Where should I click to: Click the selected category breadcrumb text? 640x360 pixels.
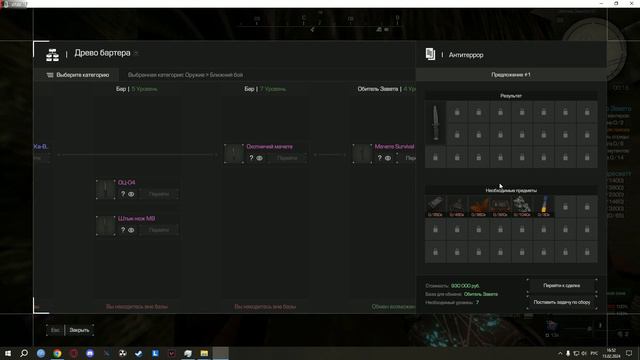185,75
